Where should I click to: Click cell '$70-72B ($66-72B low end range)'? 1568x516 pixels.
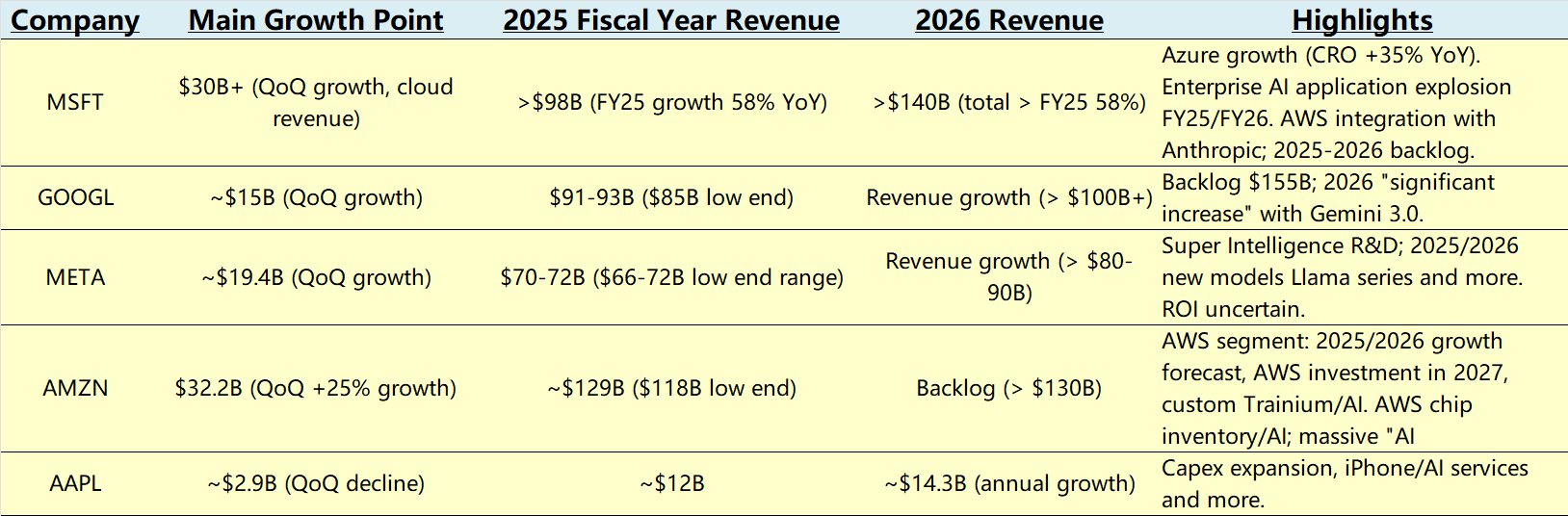(x=671, y=277)
